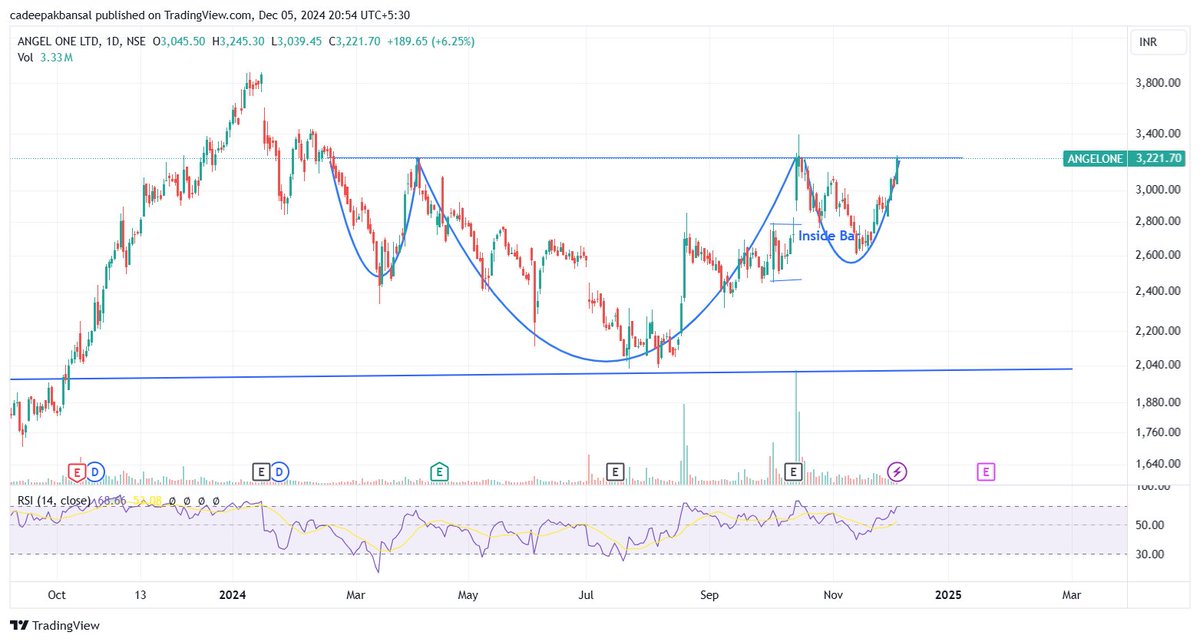The width and height of the screenshot is (1200, 642).
Task: Click the red E earnings marker
Action: pos(76,470)
